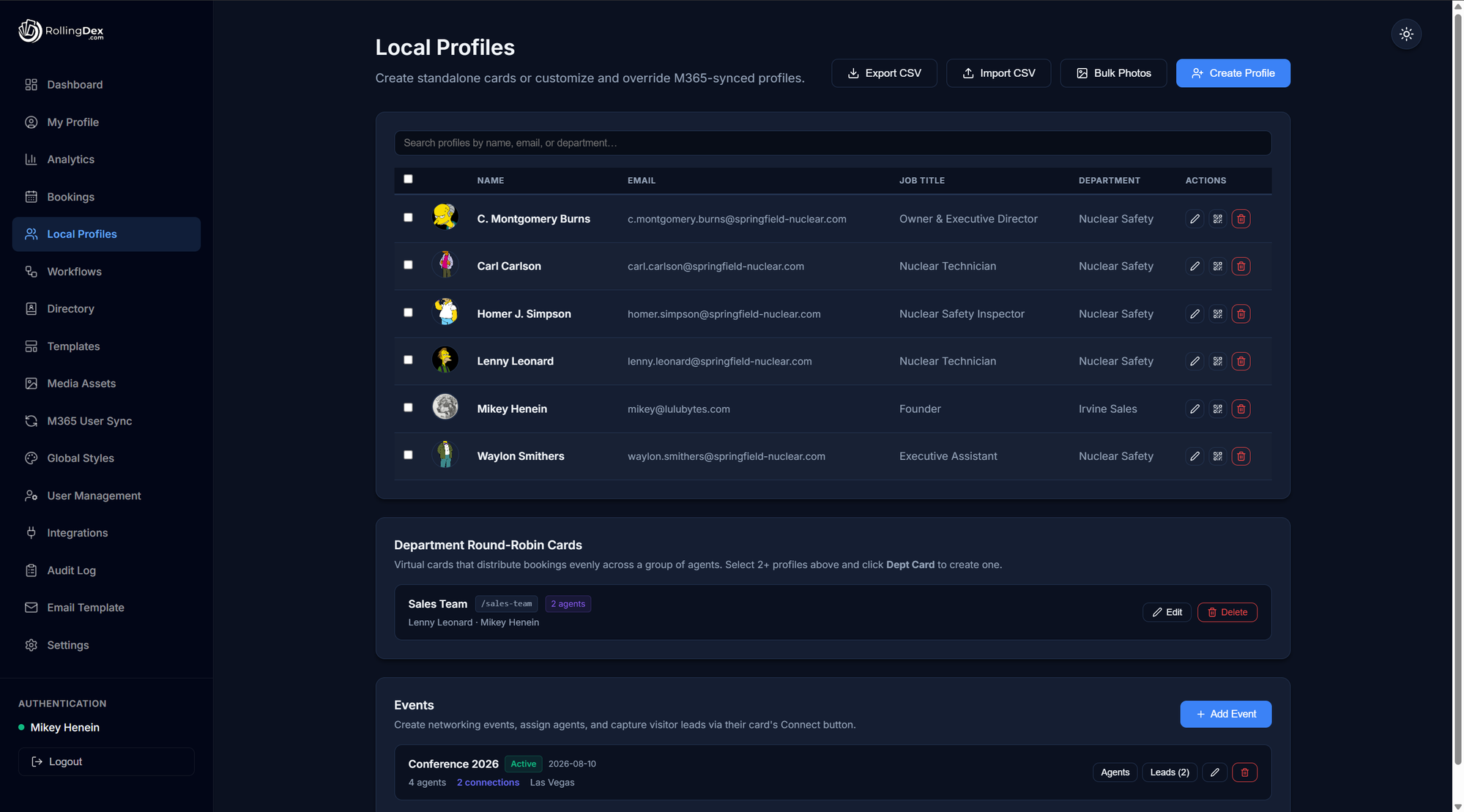Delete Waylon Smithers profile trash icon
Image resolution: width=1464 pixels, height=812 pixels.
[x=1241, y=456]
